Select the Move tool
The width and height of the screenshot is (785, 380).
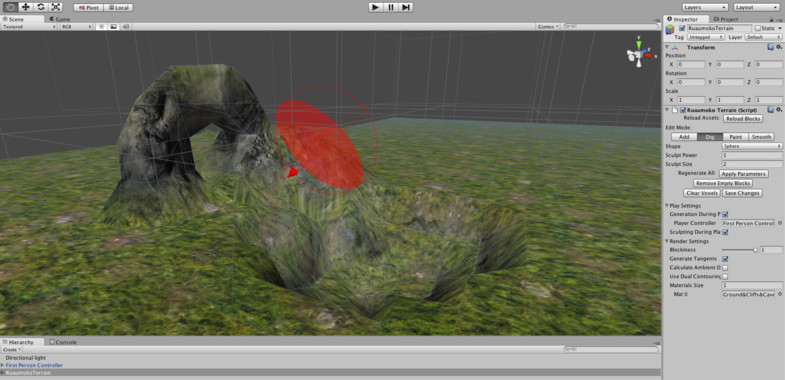coord(26,8)
